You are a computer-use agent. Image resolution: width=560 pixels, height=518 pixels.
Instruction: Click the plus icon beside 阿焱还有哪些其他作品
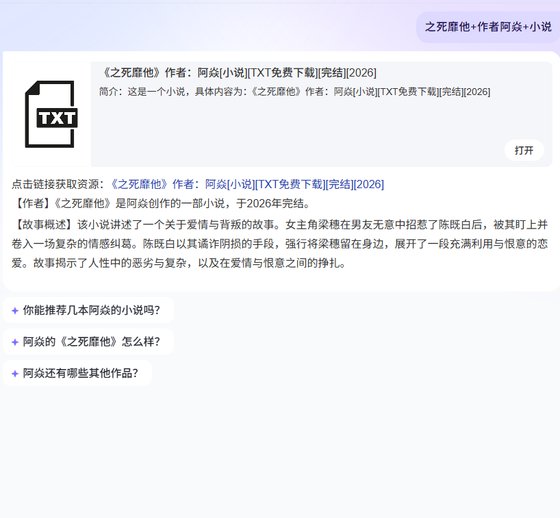15,373
